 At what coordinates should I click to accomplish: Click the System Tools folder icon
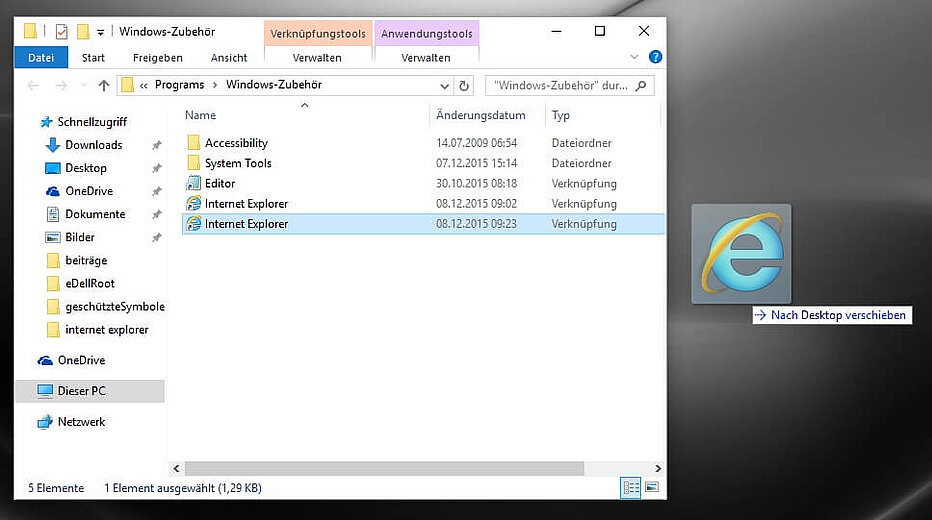193,163
